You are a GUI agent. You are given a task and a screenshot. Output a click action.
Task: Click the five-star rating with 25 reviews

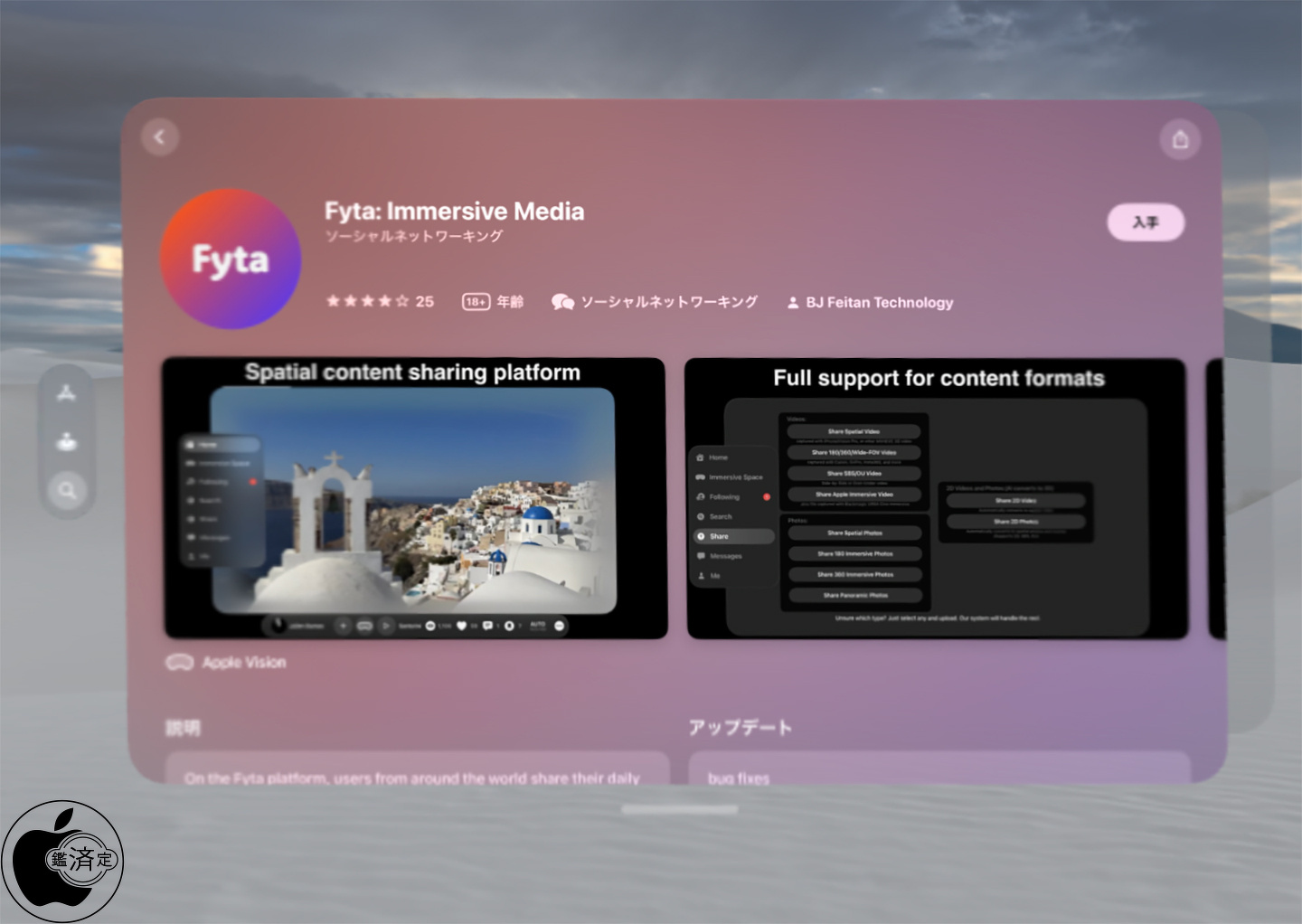coord(380,301)
